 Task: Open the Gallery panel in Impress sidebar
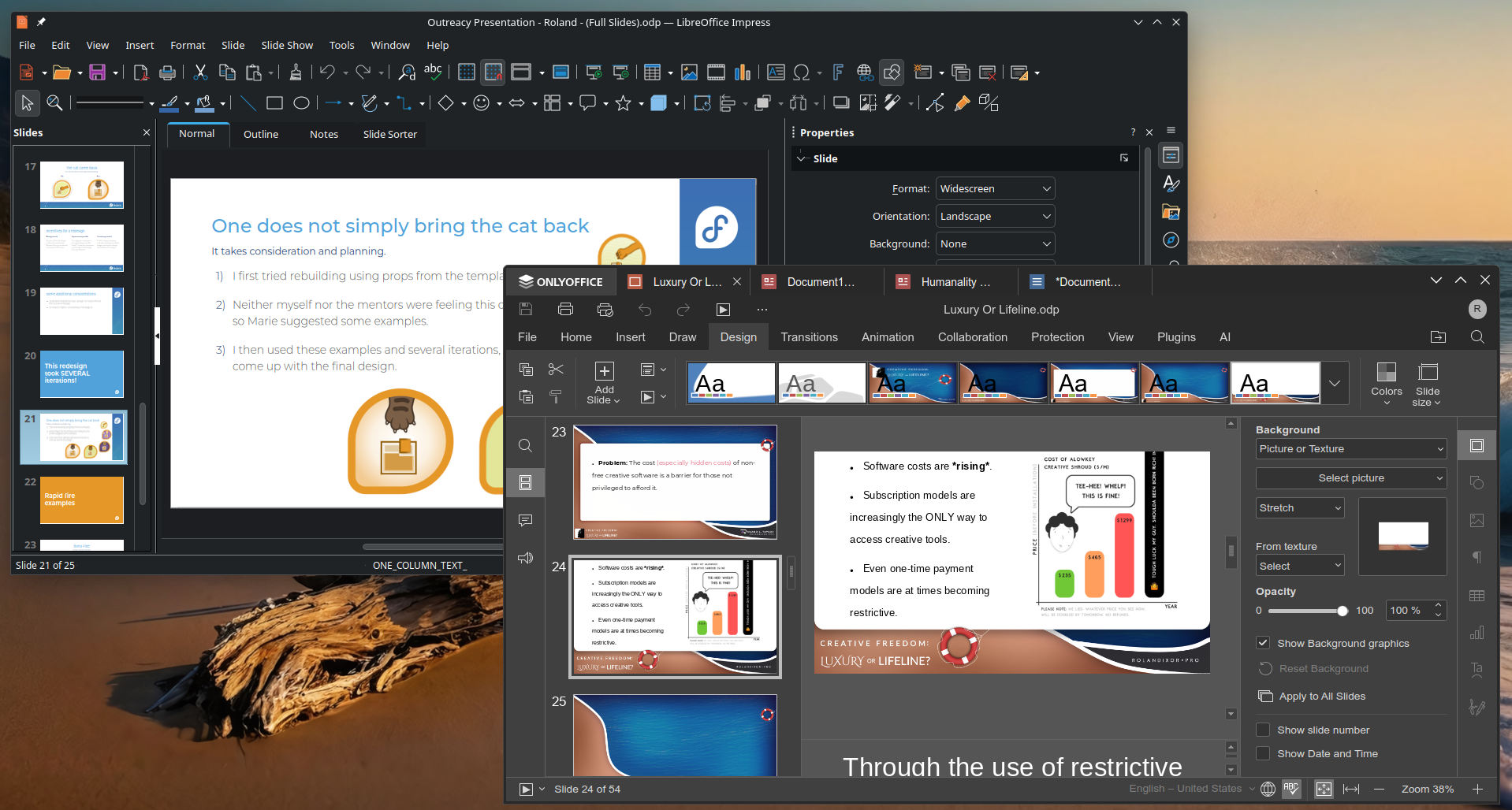point(1171,212)
